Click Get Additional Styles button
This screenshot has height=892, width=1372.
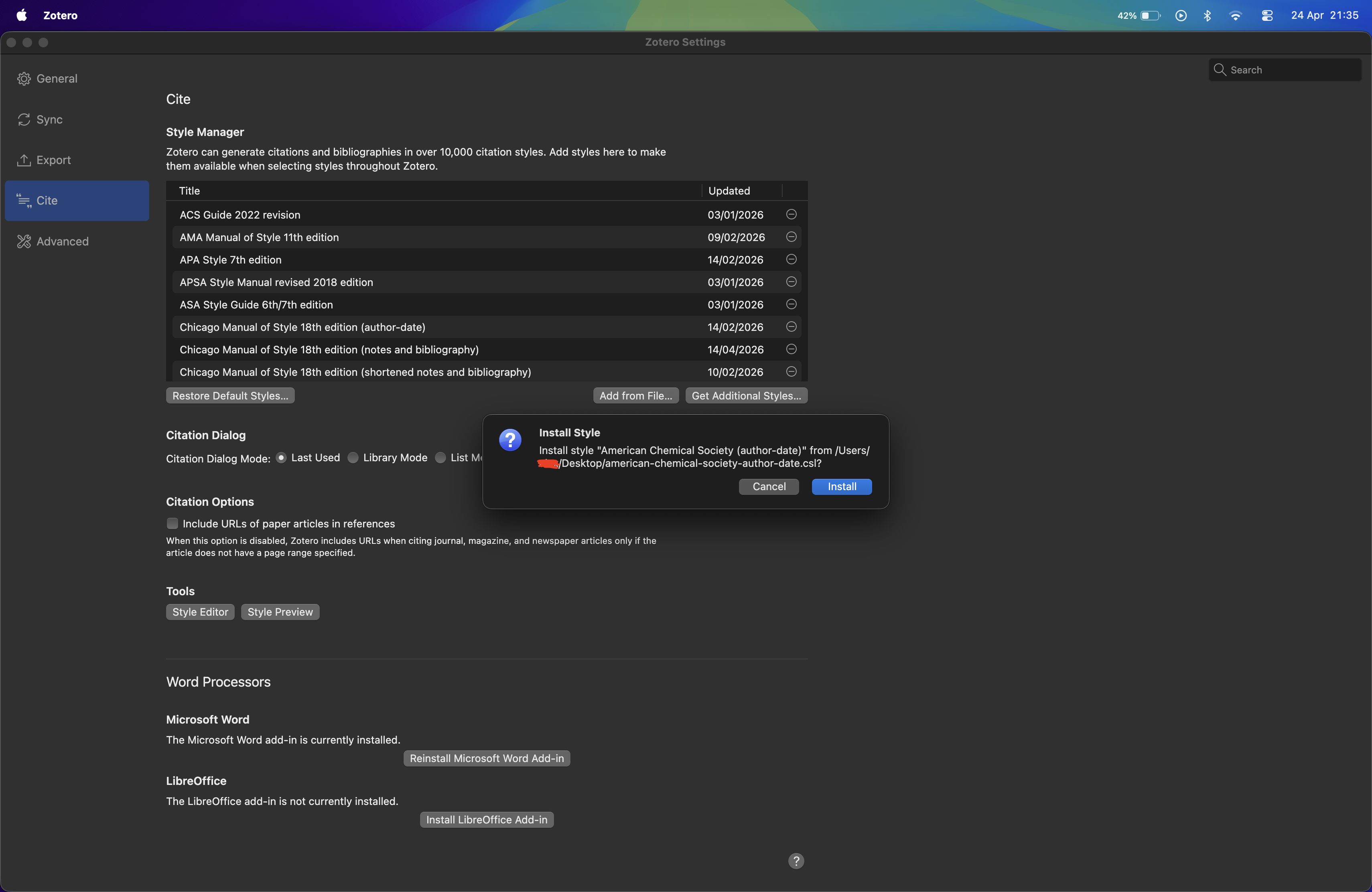click(746, 396)
